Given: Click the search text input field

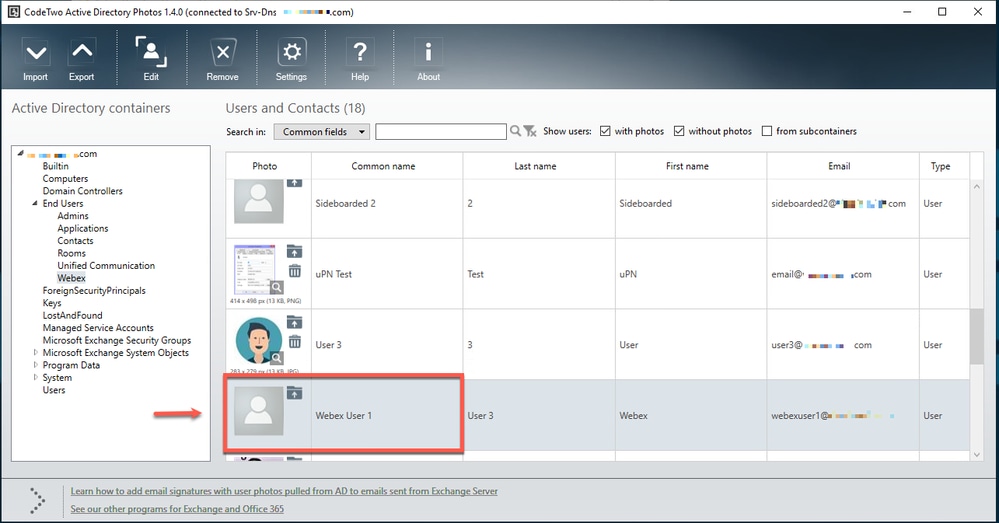Looking at the screenshot, I should (x=441, y=131).
